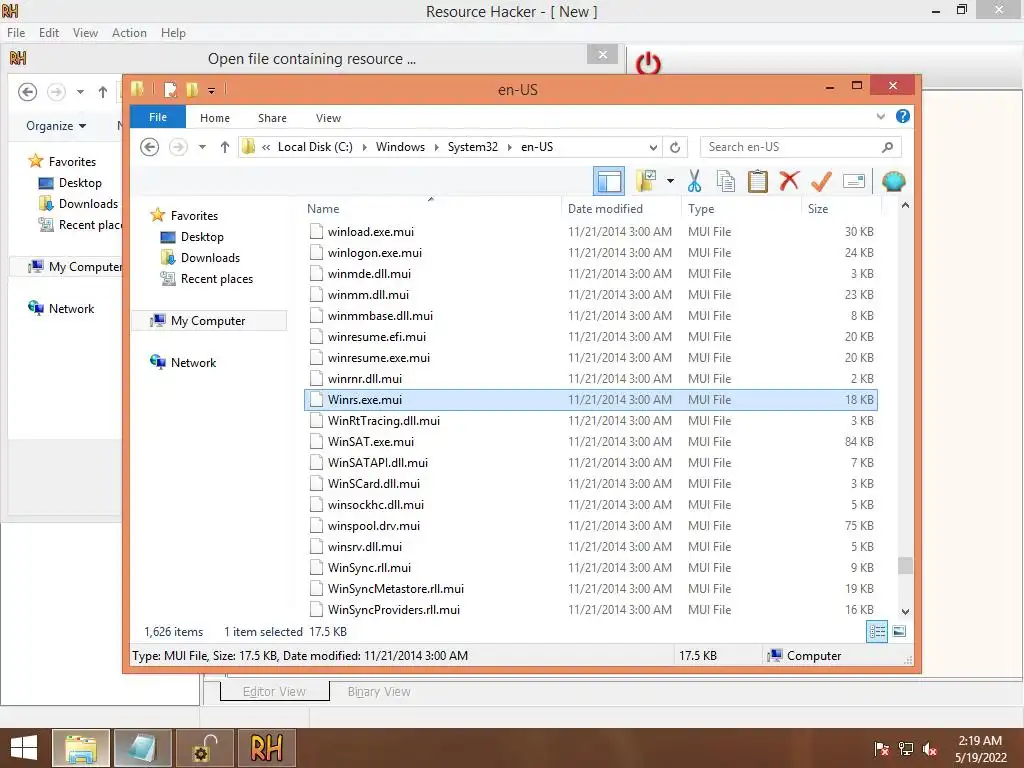1024x768 pixels.
Task: Click the search magnifier icon
Action: pyautogui.click(x=887, y=147)
